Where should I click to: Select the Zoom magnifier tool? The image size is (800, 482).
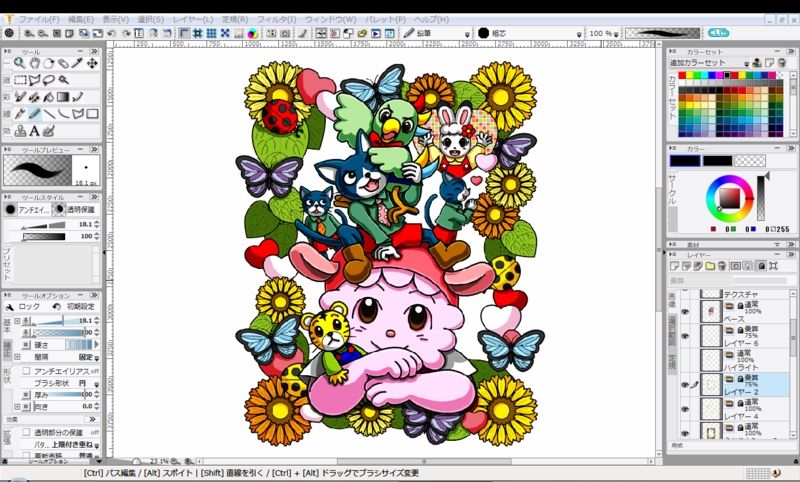tap(19, 63)
